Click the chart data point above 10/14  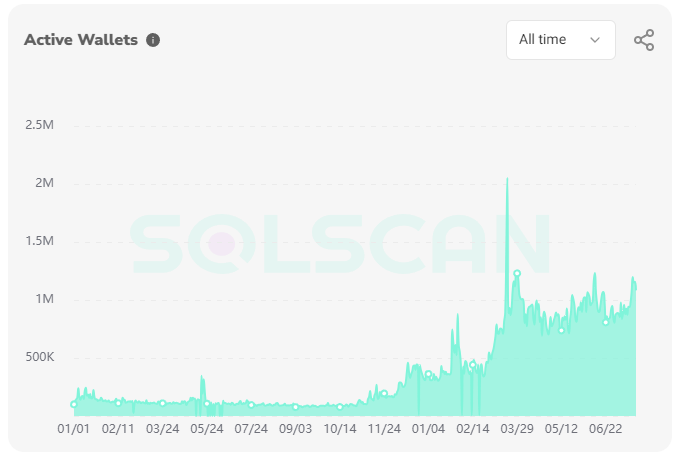tap(340, 407)
